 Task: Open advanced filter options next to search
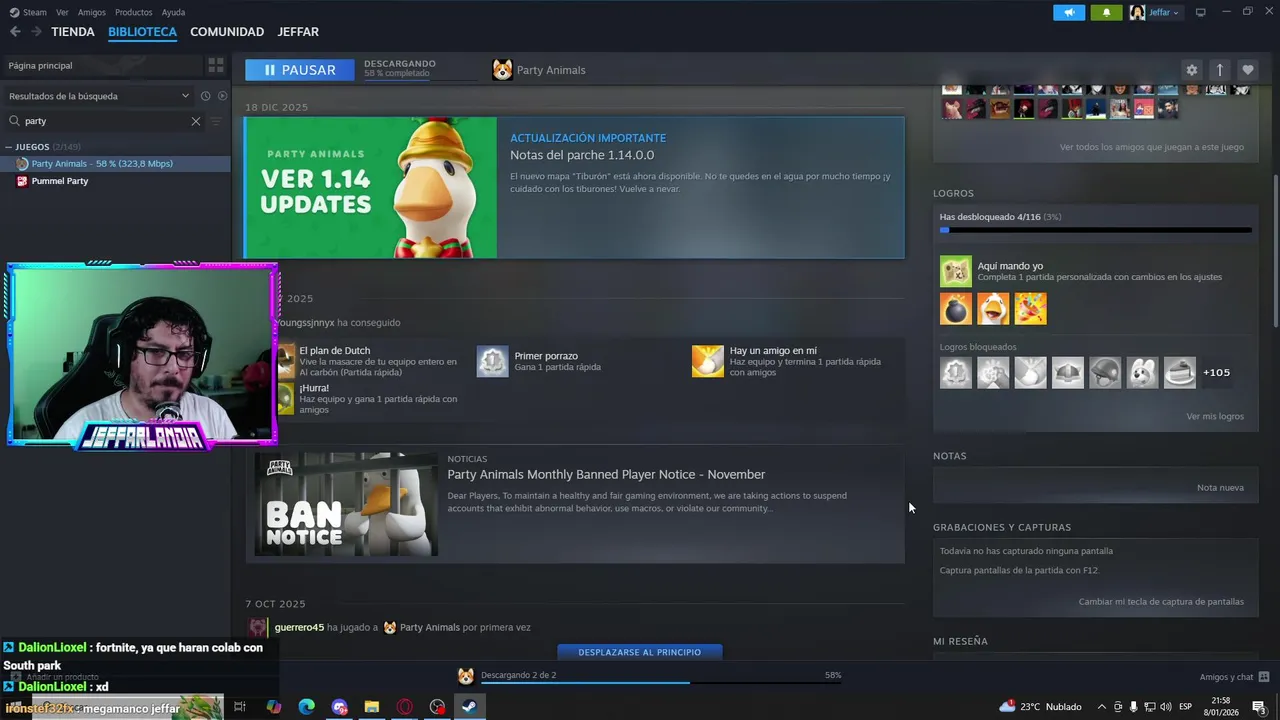point(215,121)
